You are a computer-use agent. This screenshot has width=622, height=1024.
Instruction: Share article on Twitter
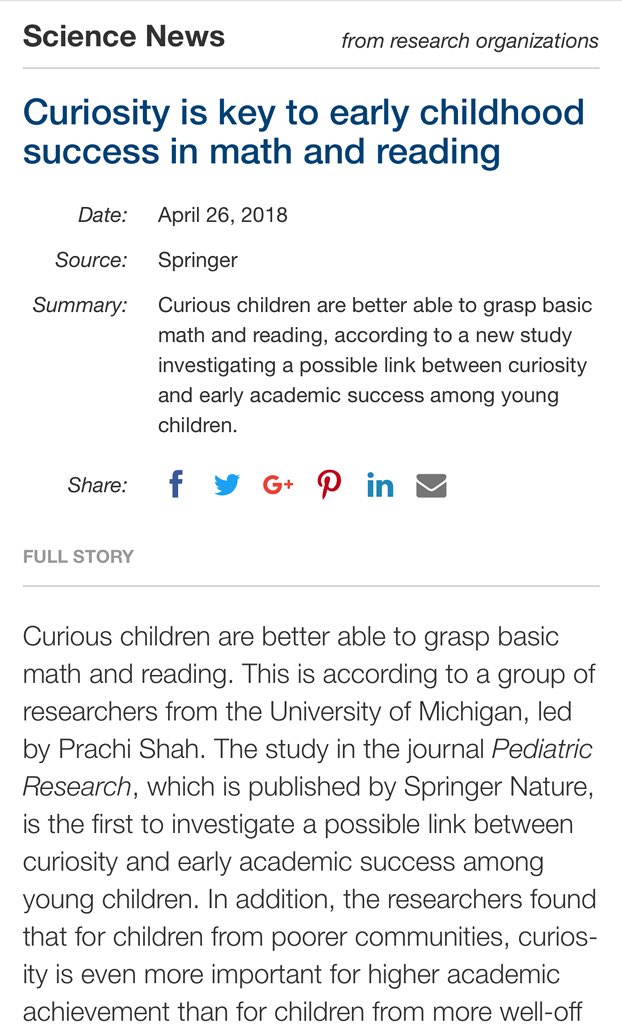tap(227, 485)
